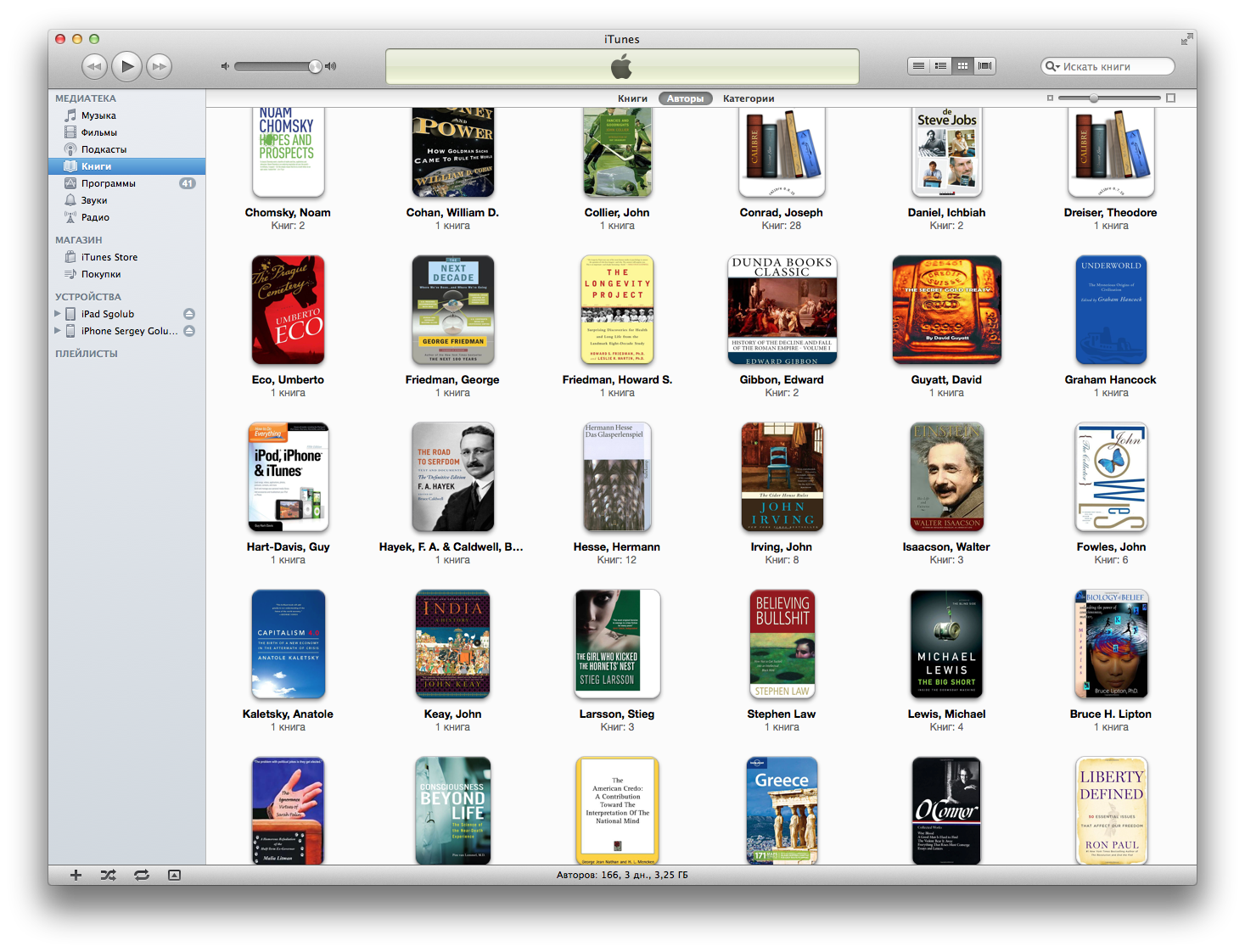This screenshot has height=952, width=1245.
Task: Select the Авторы tab
Action: pos(685,98)
